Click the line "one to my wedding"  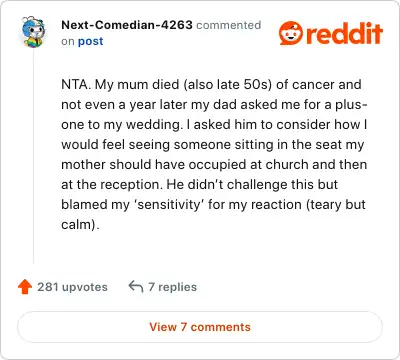point(214,124)
